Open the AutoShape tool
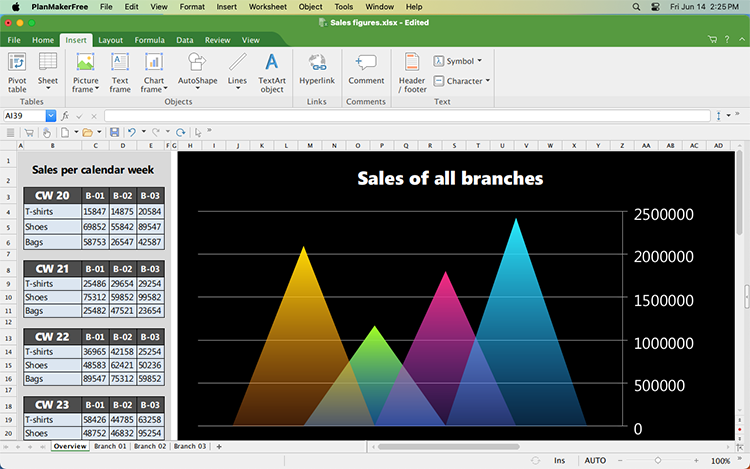Screen dimensions: 750x469 pos(197,70)
